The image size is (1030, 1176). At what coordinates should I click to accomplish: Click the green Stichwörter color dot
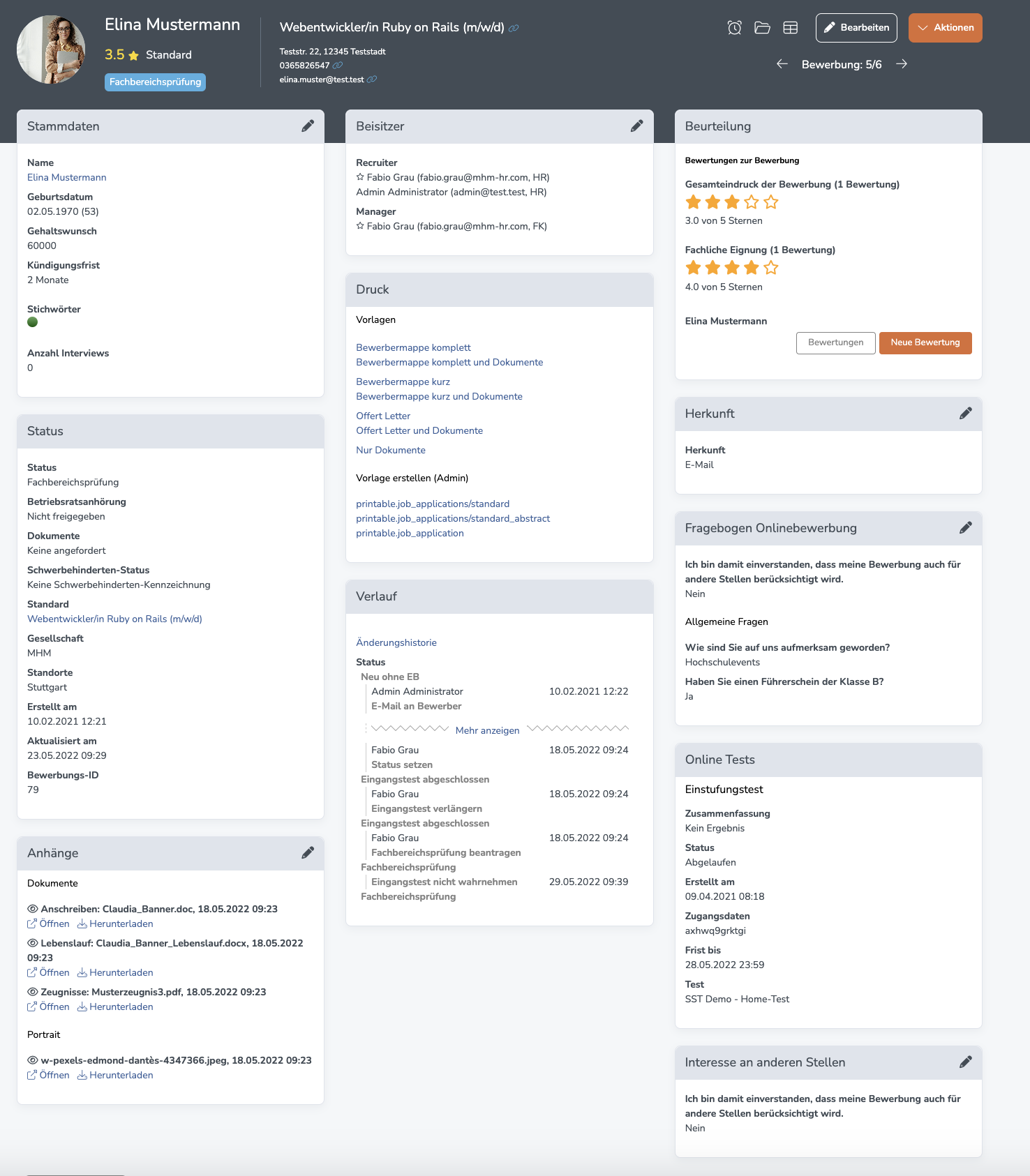pos(32,322)
